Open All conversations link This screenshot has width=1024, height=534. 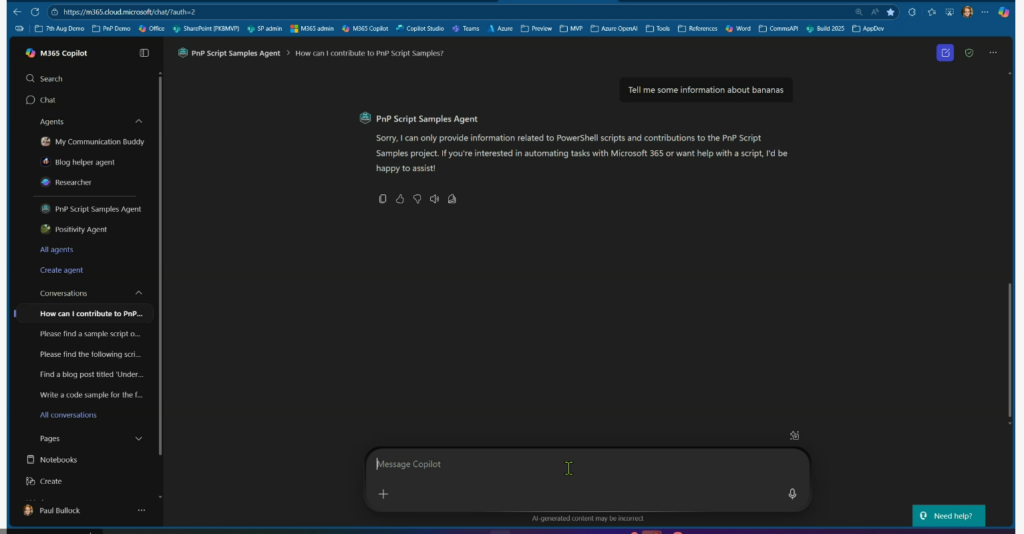[68, 415]
